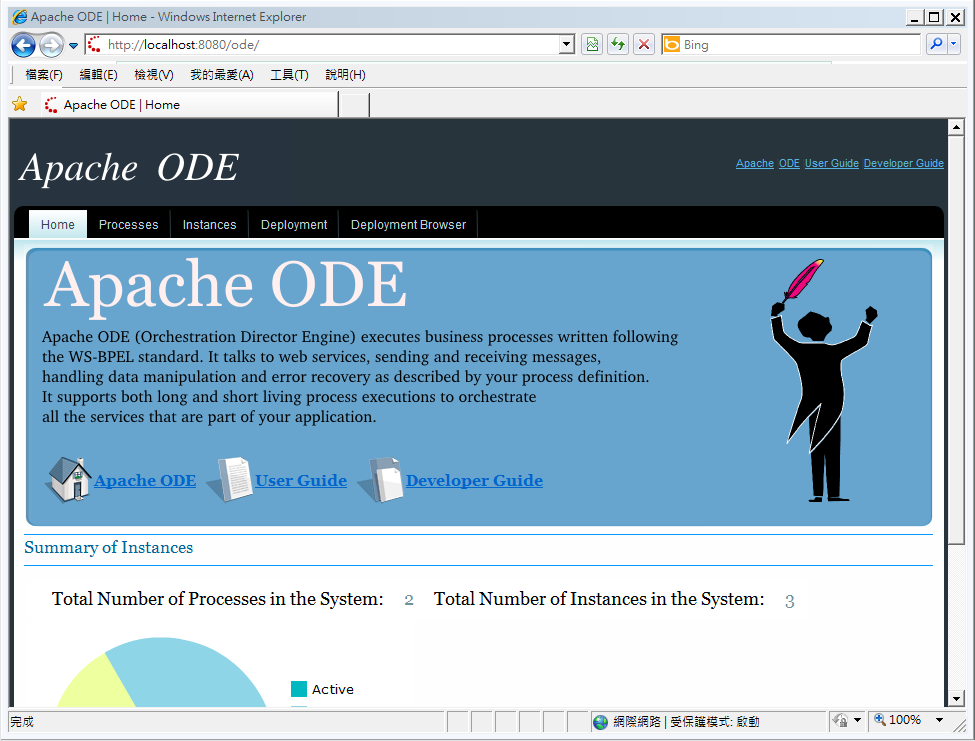Click the teal Active legend swatch

(x=299, y=689)
